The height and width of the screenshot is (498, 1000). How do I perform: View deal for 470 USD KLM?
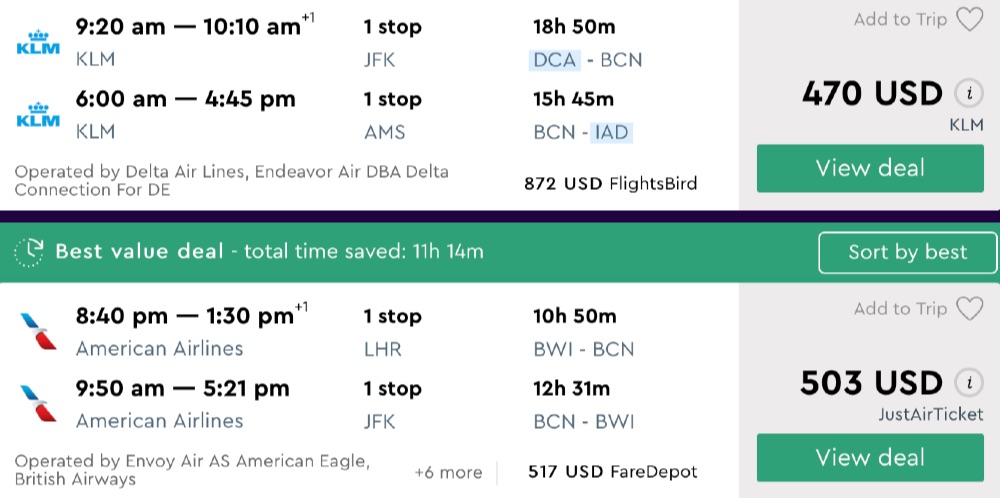(870, 168)
